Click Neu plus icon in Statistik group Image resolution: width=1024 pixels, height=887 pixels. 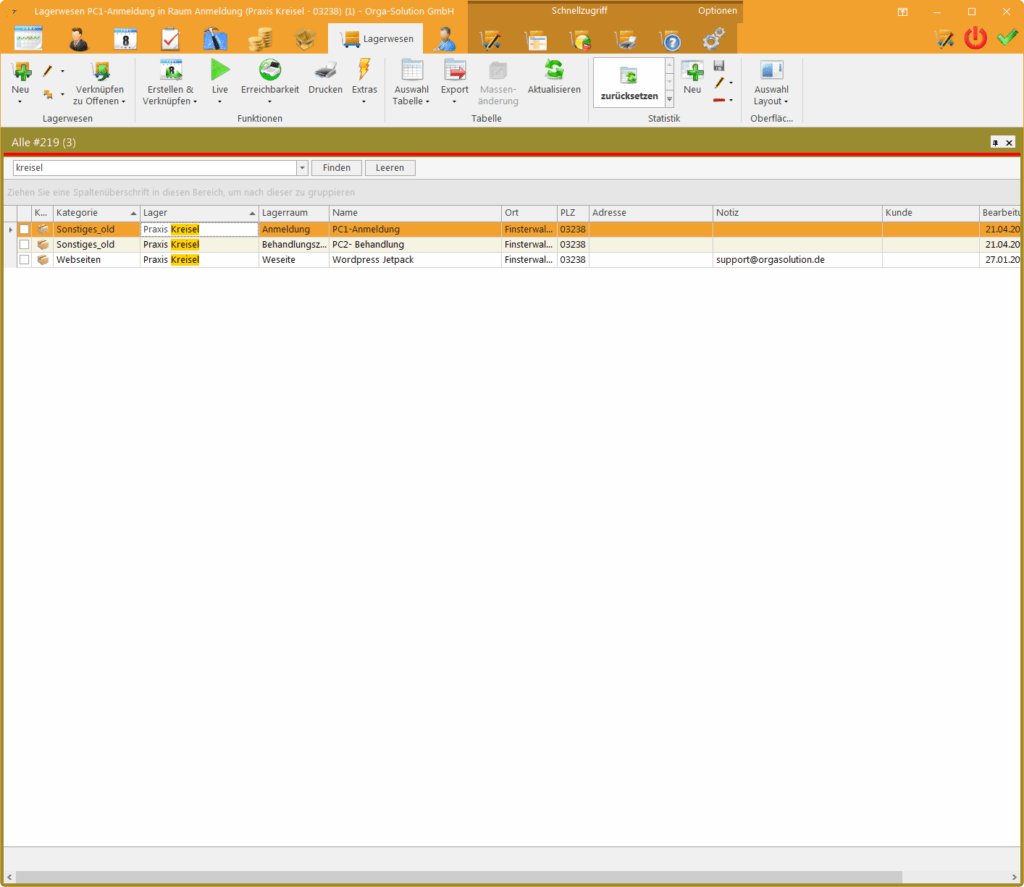coord(692,71)
